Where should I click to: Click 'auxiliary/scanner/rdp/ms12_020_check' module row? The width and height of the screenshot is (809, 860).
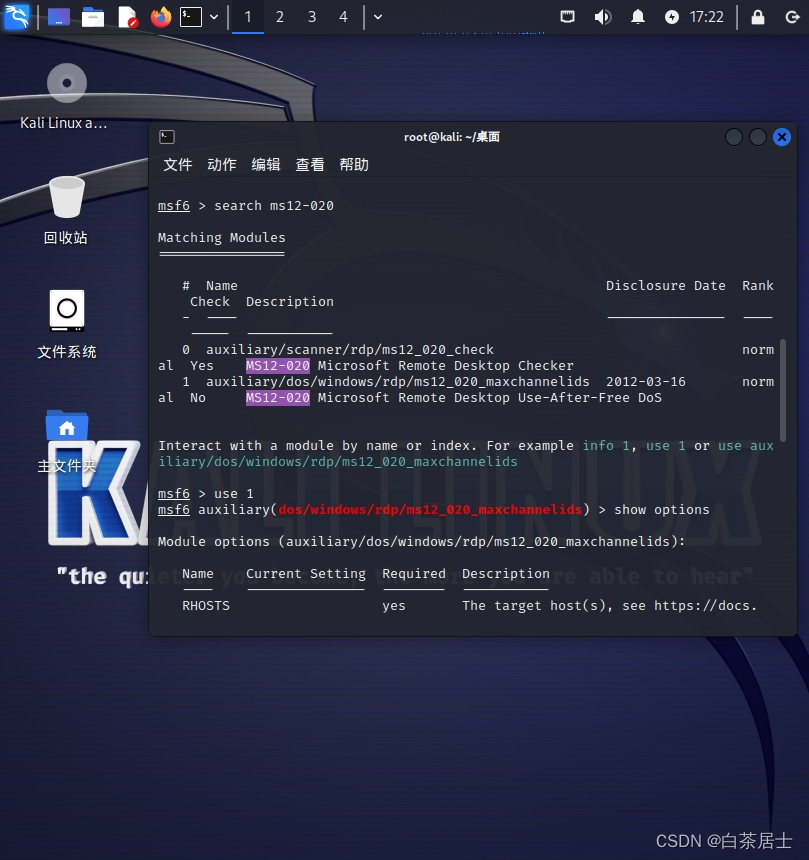350,349
